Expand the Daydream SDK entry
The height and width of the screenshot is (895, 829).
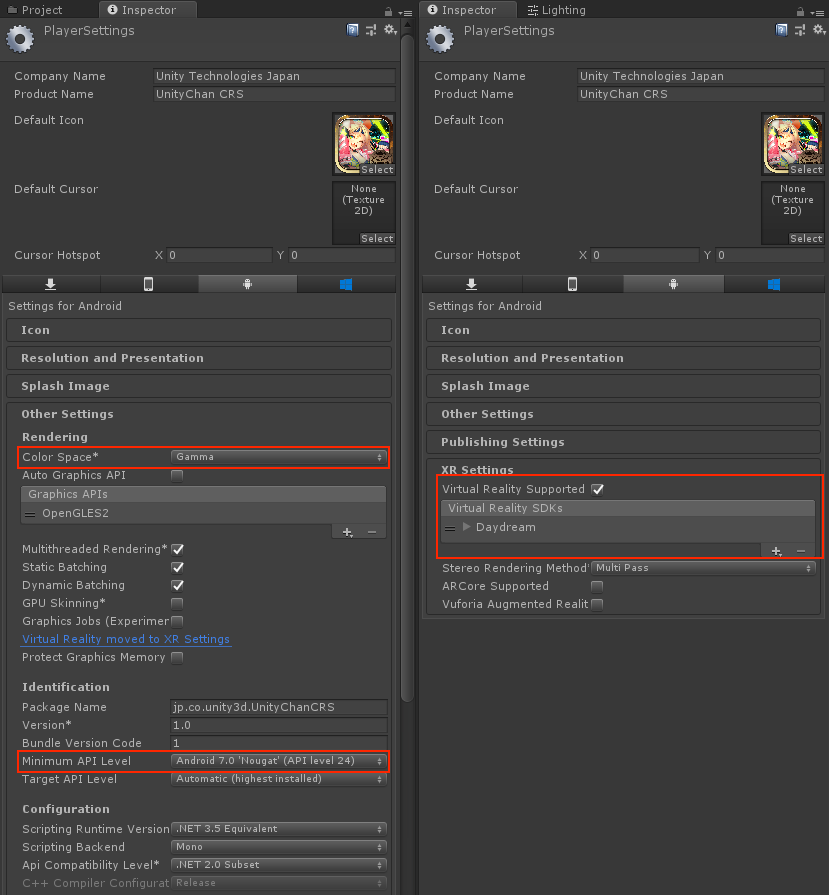click(x=467, y=527)
